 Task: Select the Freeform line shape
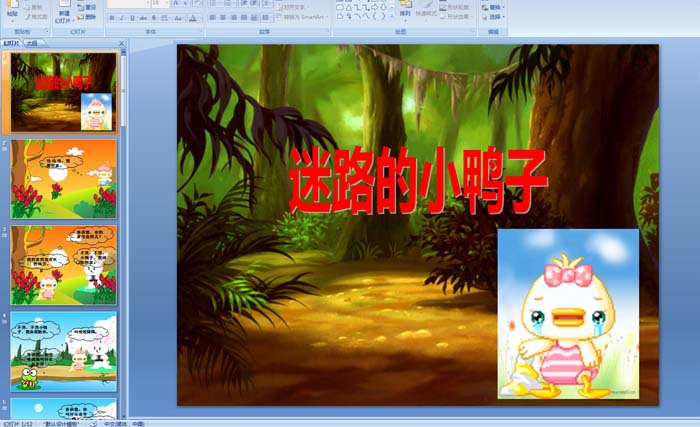366,16
